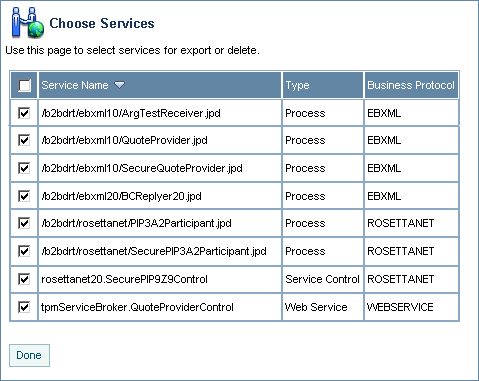Click the Choose Services page heading
479x381 pixels.
102,23
